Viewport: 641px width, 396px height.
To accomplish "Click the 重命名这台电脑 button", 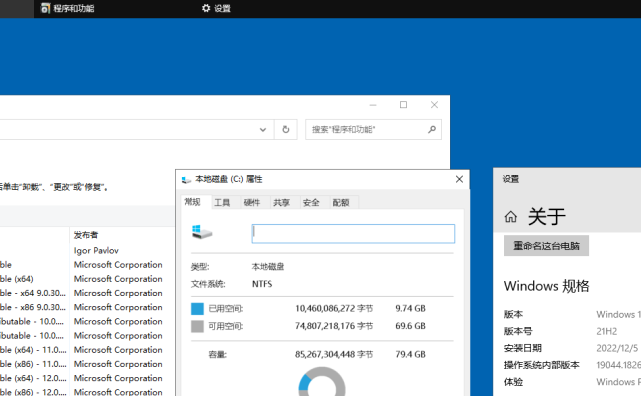I will 546,246.
